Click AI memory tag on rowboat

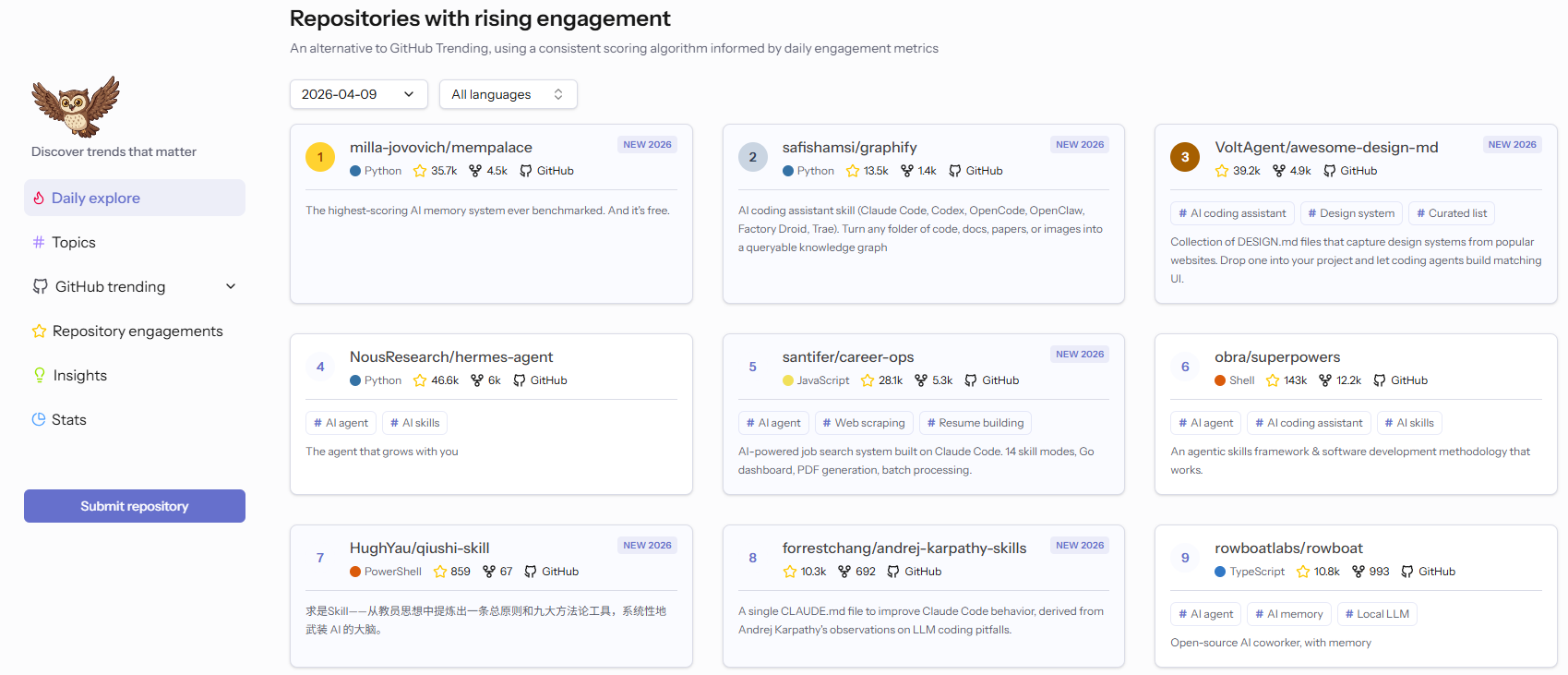(x=1288, y=614)
